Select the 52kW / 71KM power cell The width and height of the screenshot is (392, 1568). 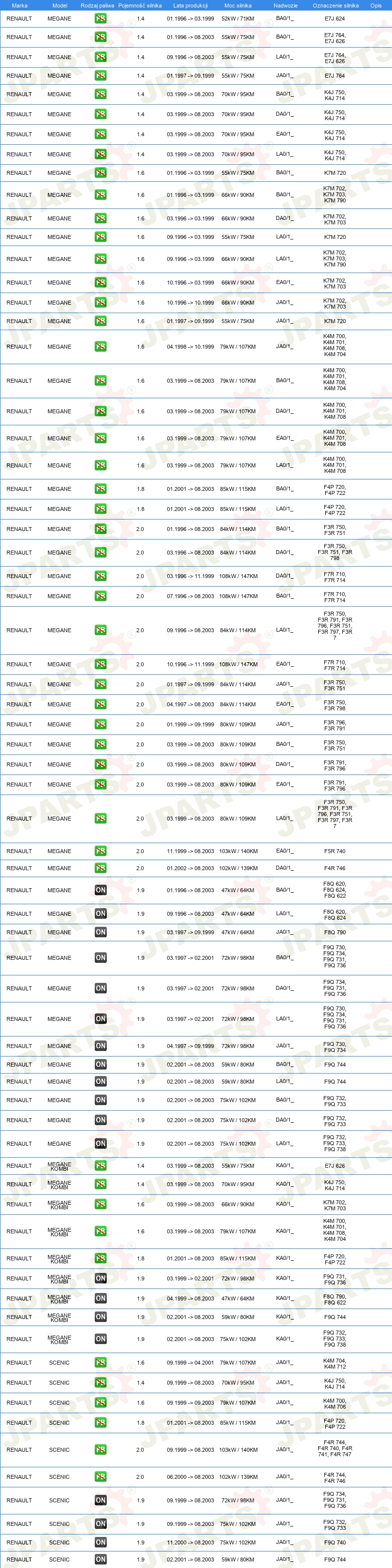(x=238, y=18)
